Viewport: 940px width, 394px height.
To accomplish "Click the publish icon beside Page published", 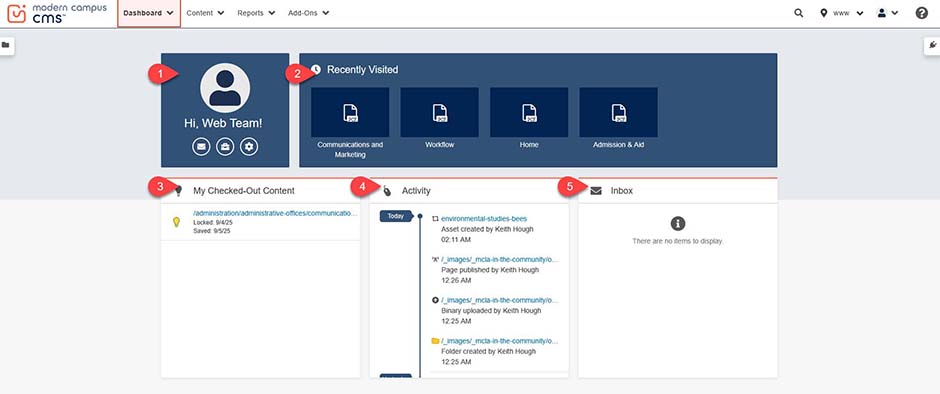I will click(435, 260).
